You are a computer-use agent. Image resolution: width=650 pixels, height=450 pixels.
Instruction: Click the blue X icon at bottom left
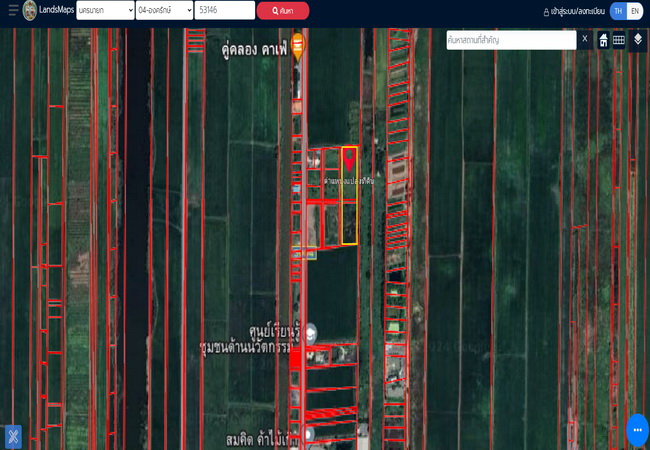(13, 437)
